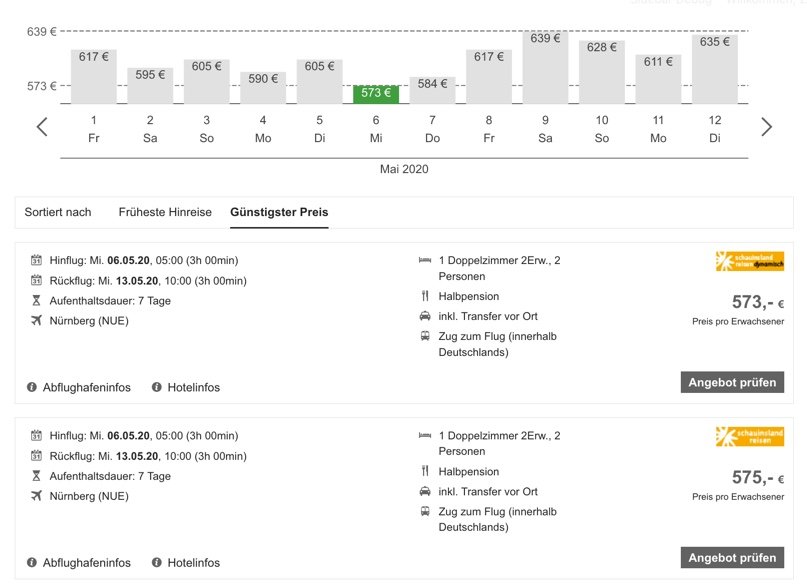Select the Günstigster Preis sort tab

(x=279, y=212)
